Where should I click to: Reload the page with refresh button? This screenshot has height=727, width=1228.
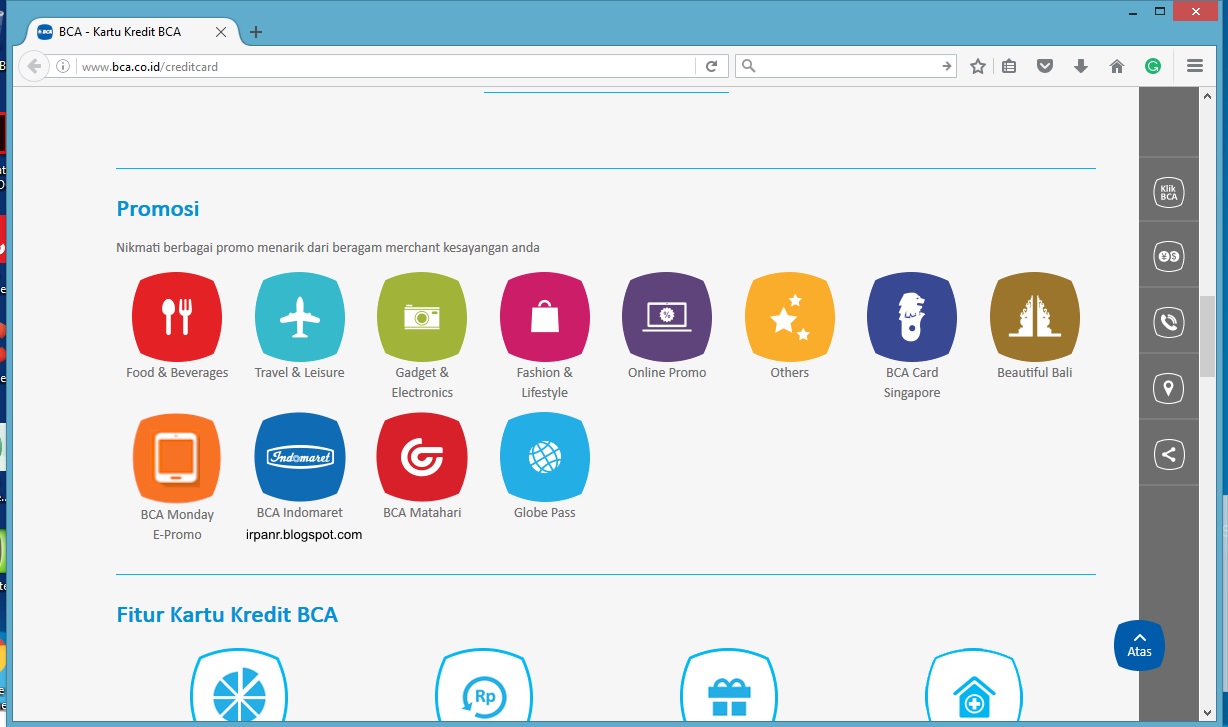point(711,66)
